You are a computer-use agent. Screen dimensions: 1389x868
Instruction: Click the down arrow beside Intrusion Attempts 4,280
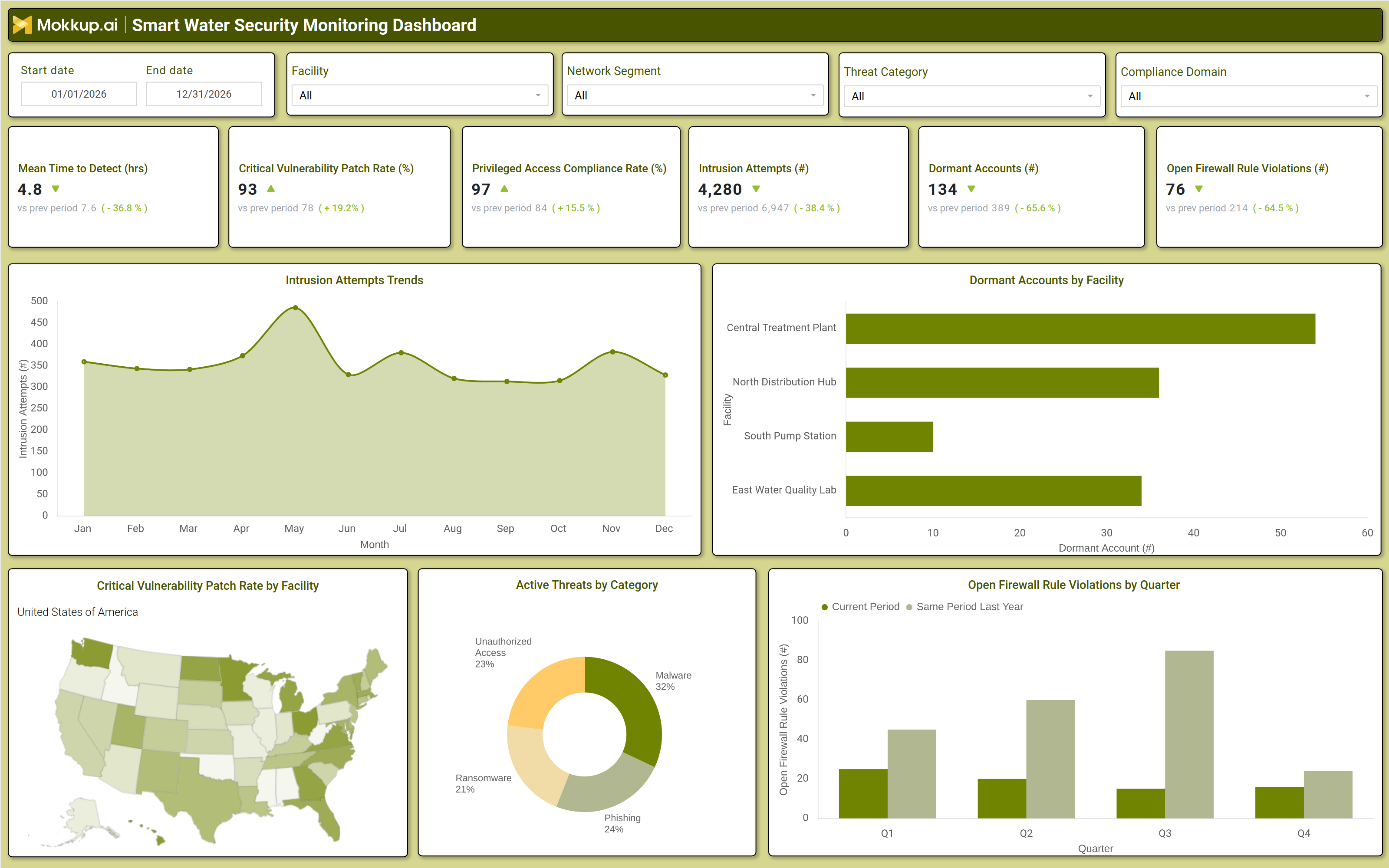(756, 189)
